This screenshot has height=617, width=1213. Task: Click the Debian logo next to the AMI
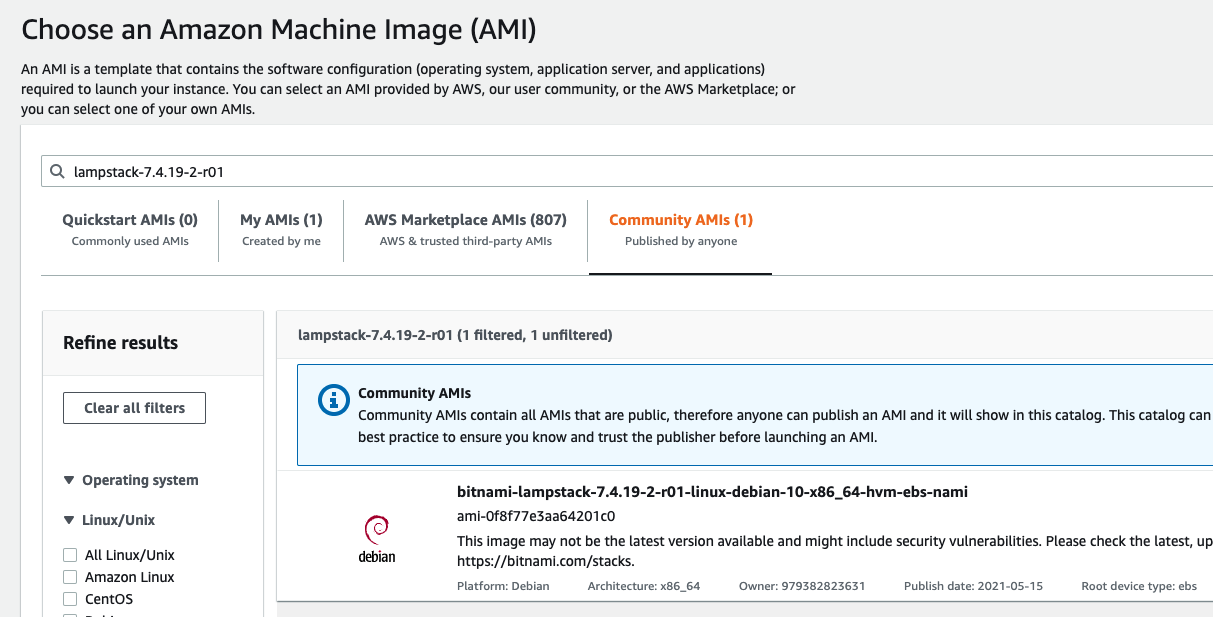377,530
